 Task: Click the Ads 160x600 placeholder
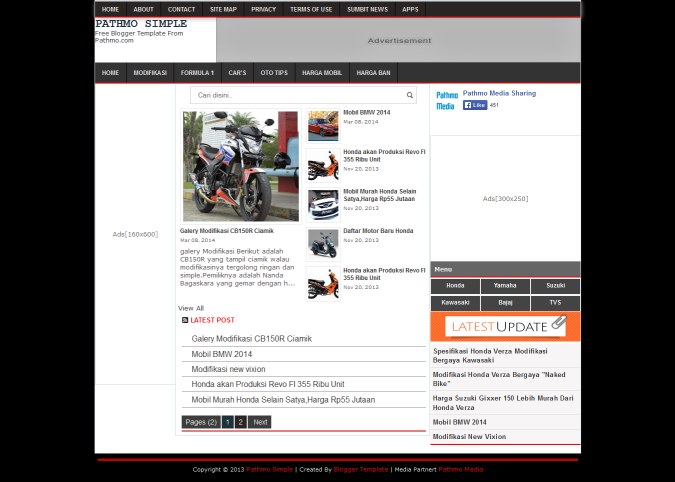click(x=135, y=234)
